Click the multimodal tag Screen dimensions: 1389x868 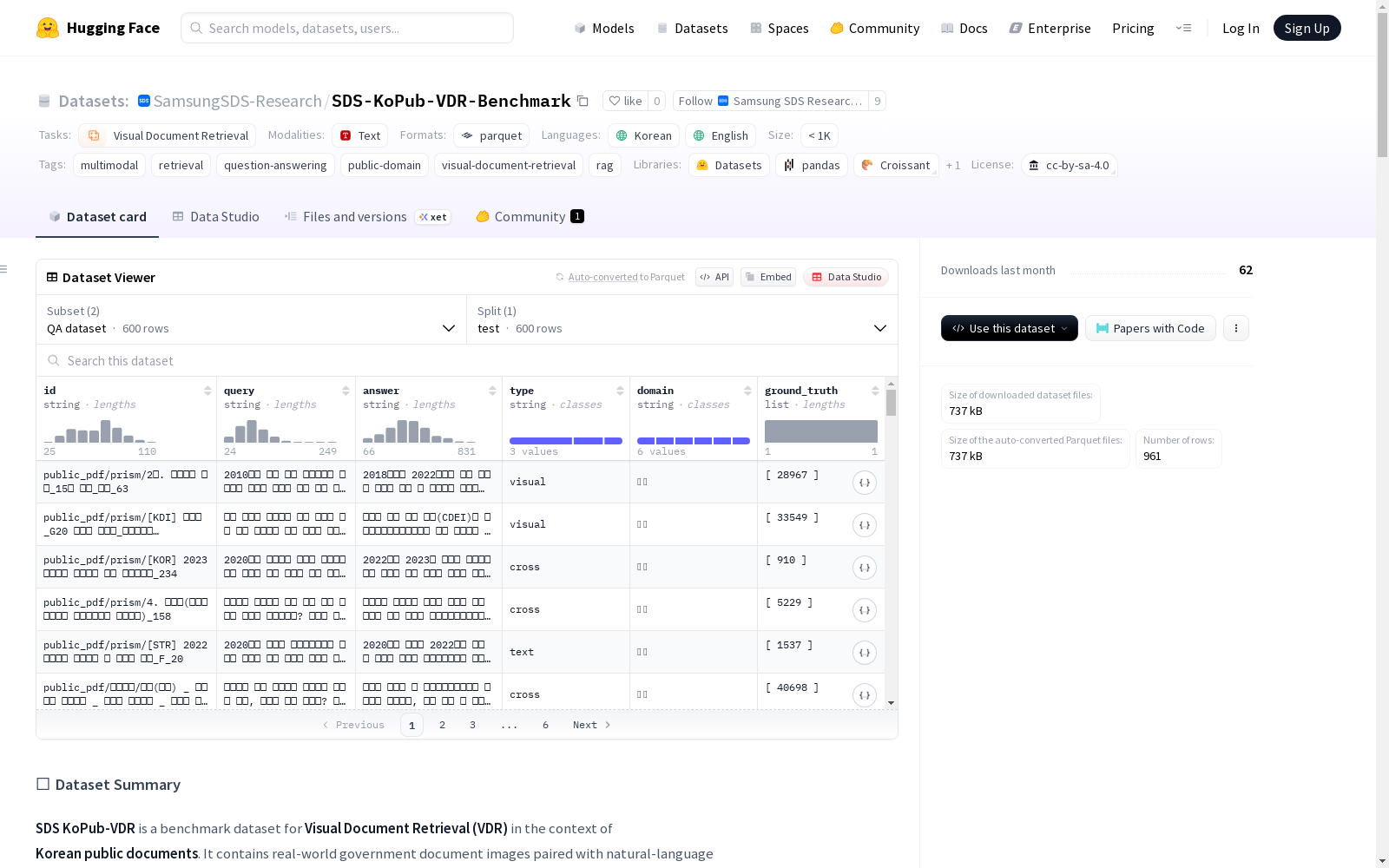pyautogui.click(x=109, y=165)
